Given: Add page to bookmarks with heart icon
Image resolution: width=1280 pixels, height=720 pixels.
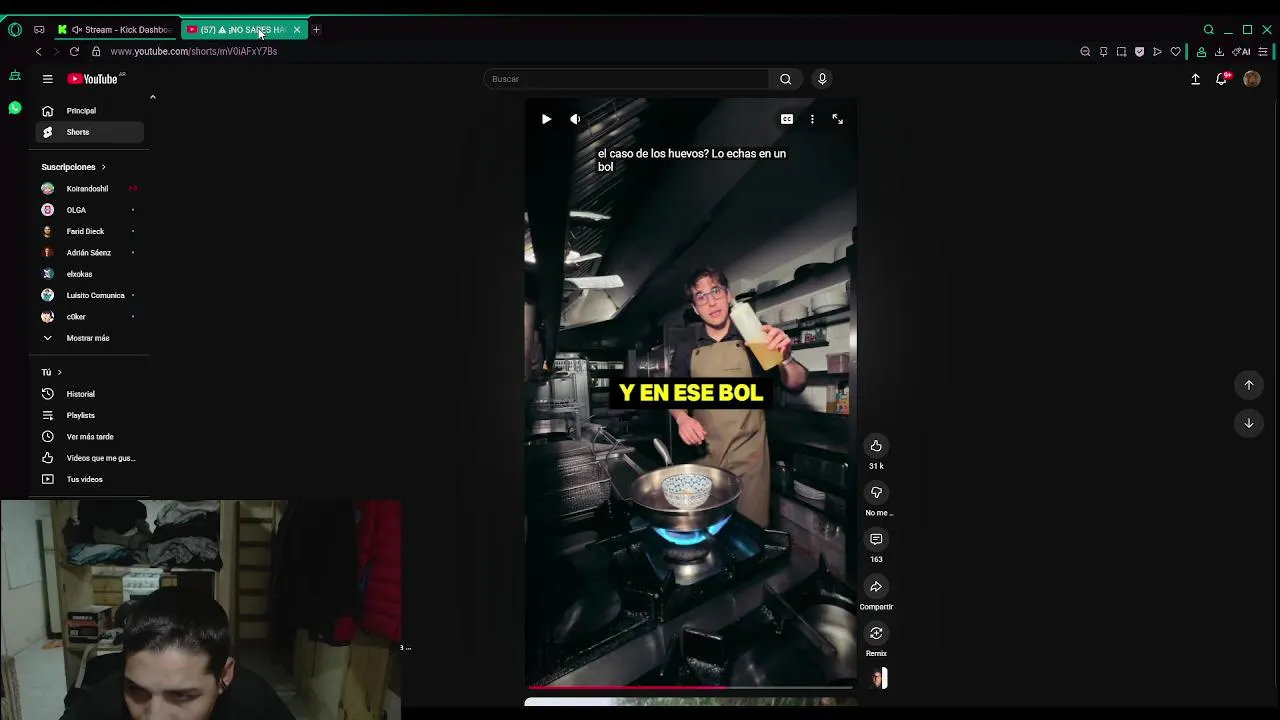Looking at the screenshot, I should click(1176, 52).
